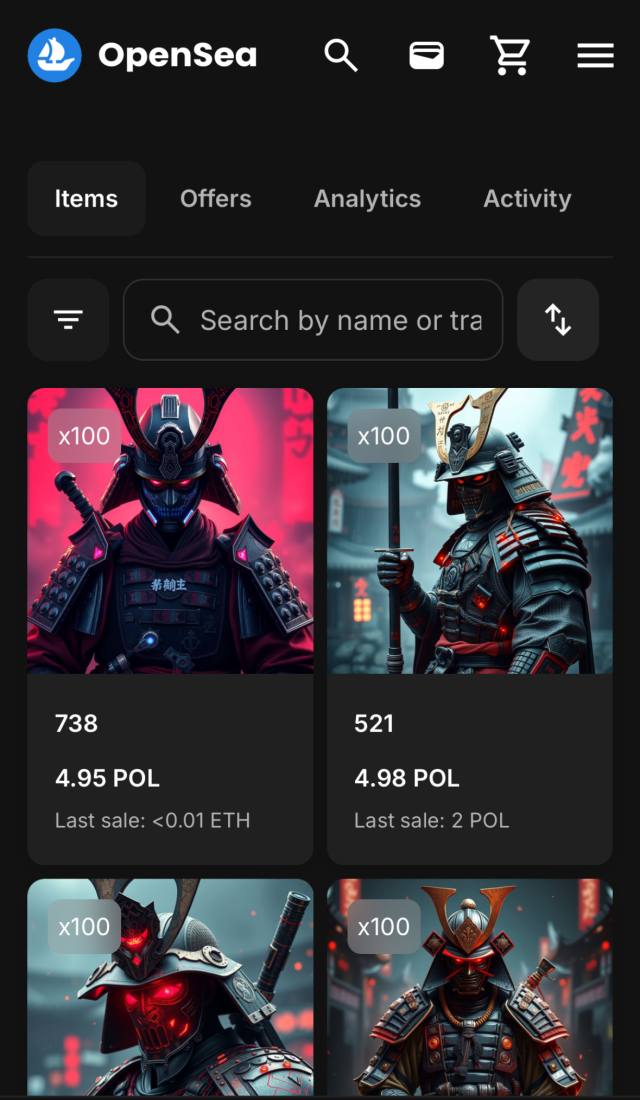Select the Items tab

86,199
